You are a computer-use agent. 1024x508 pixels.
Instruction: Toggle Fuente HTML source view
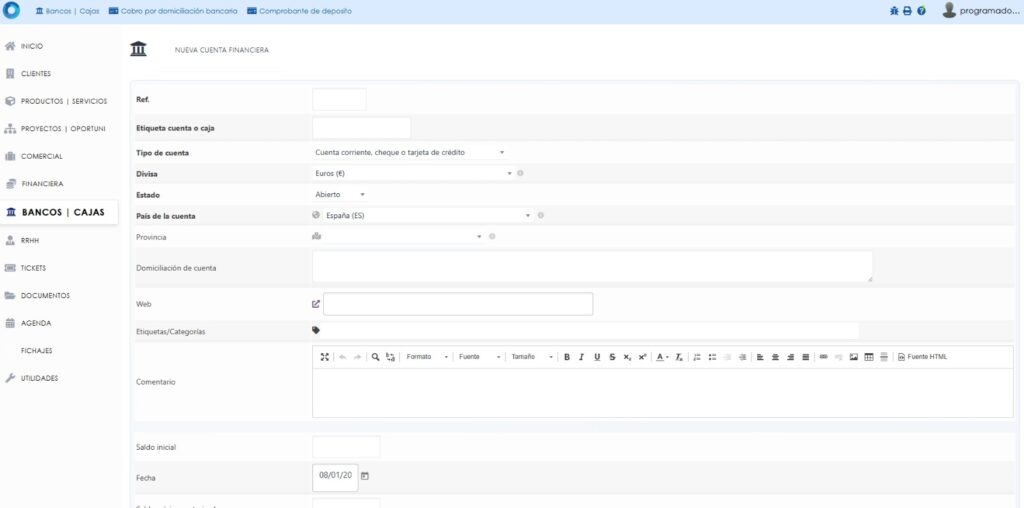point(922,357)
